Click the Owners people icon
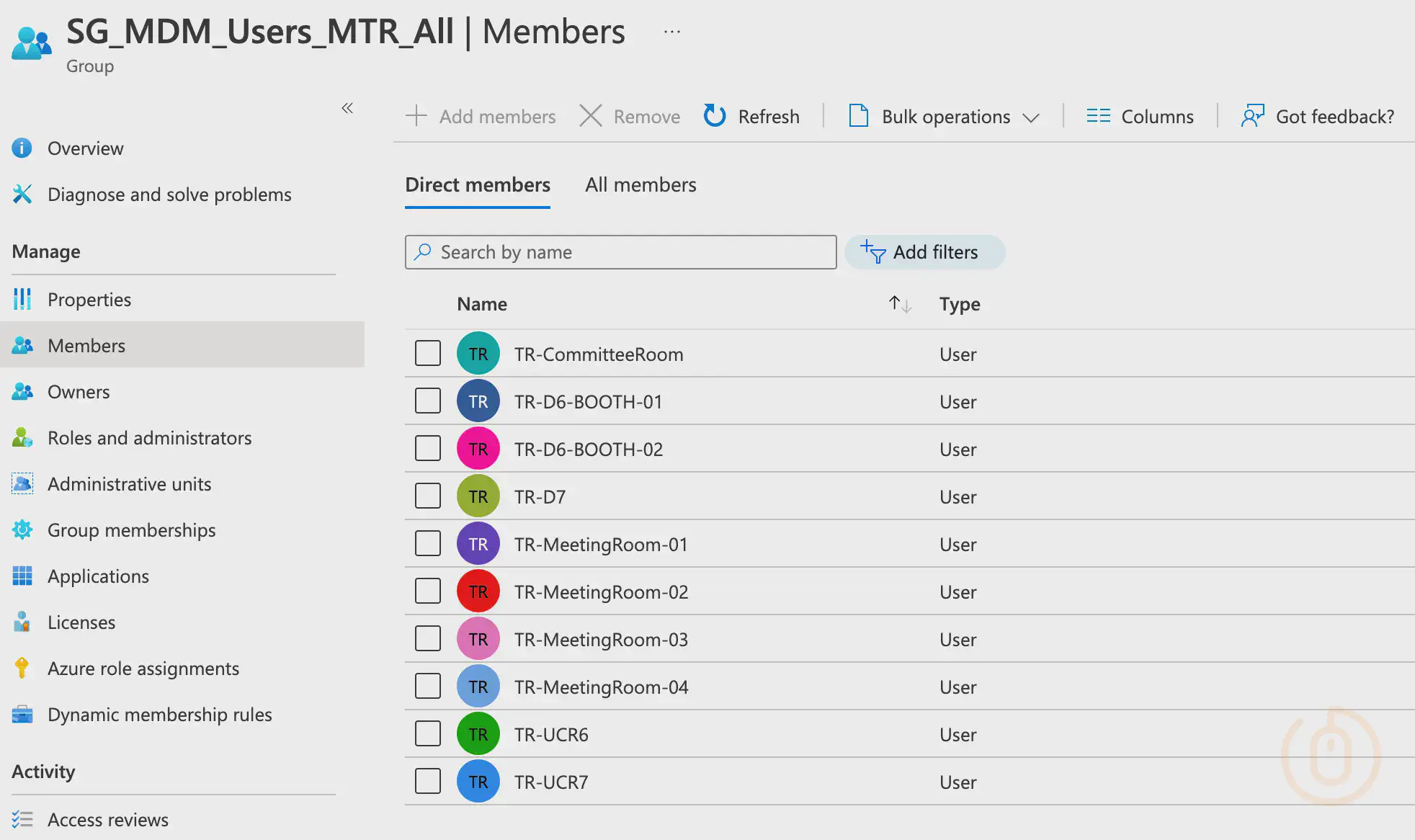 click(22, 392)
